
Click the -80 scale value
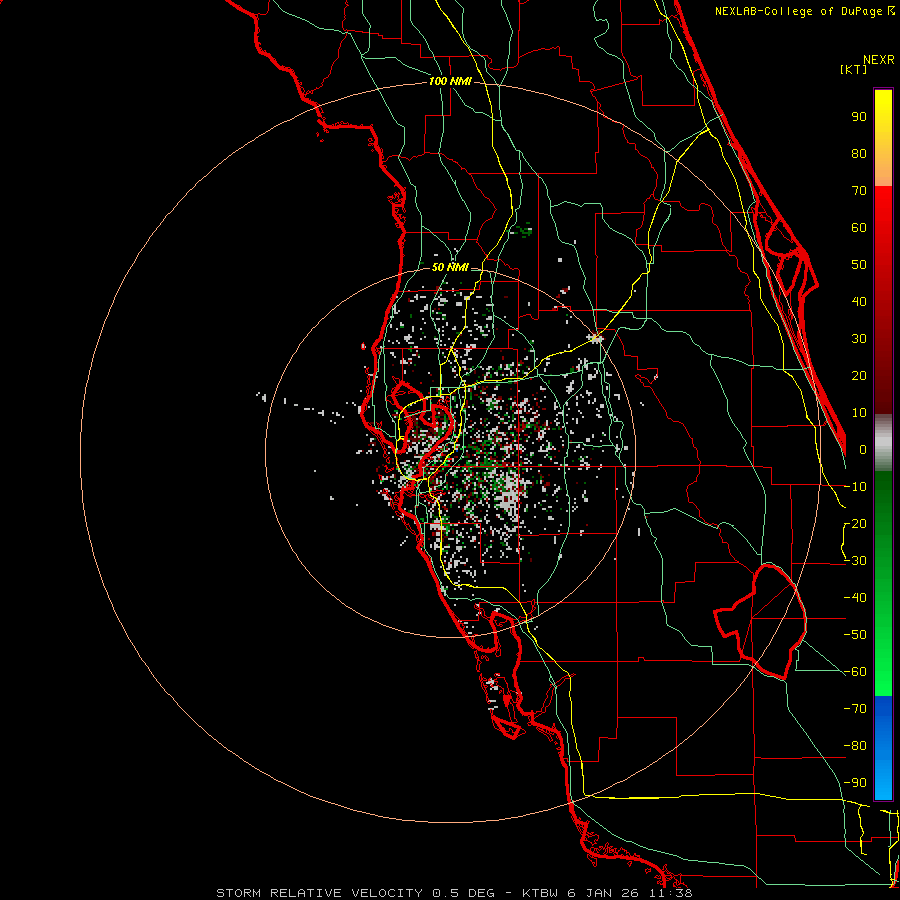tap(855, 746)
